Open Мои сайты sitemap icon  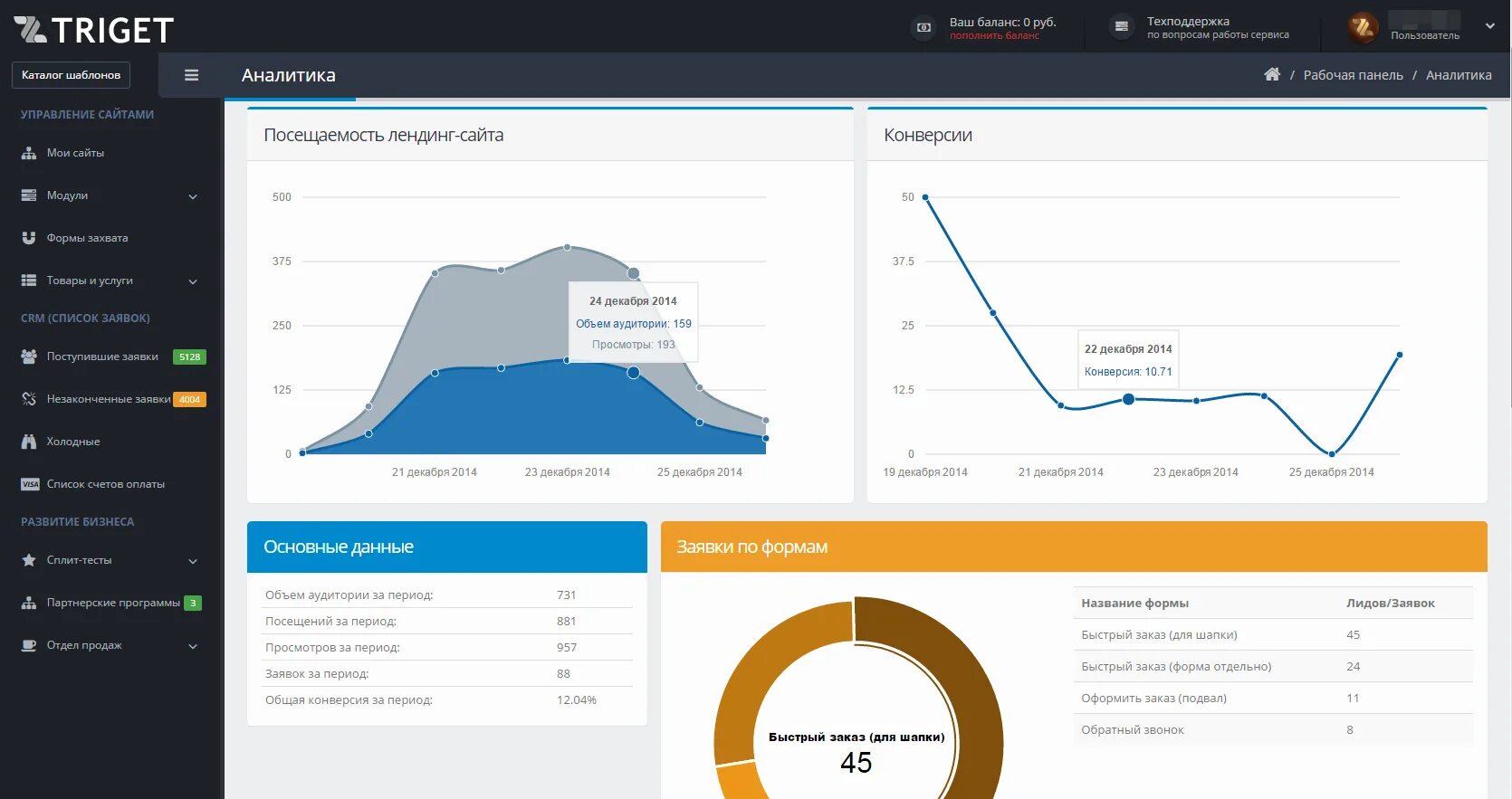coord(29,153)
